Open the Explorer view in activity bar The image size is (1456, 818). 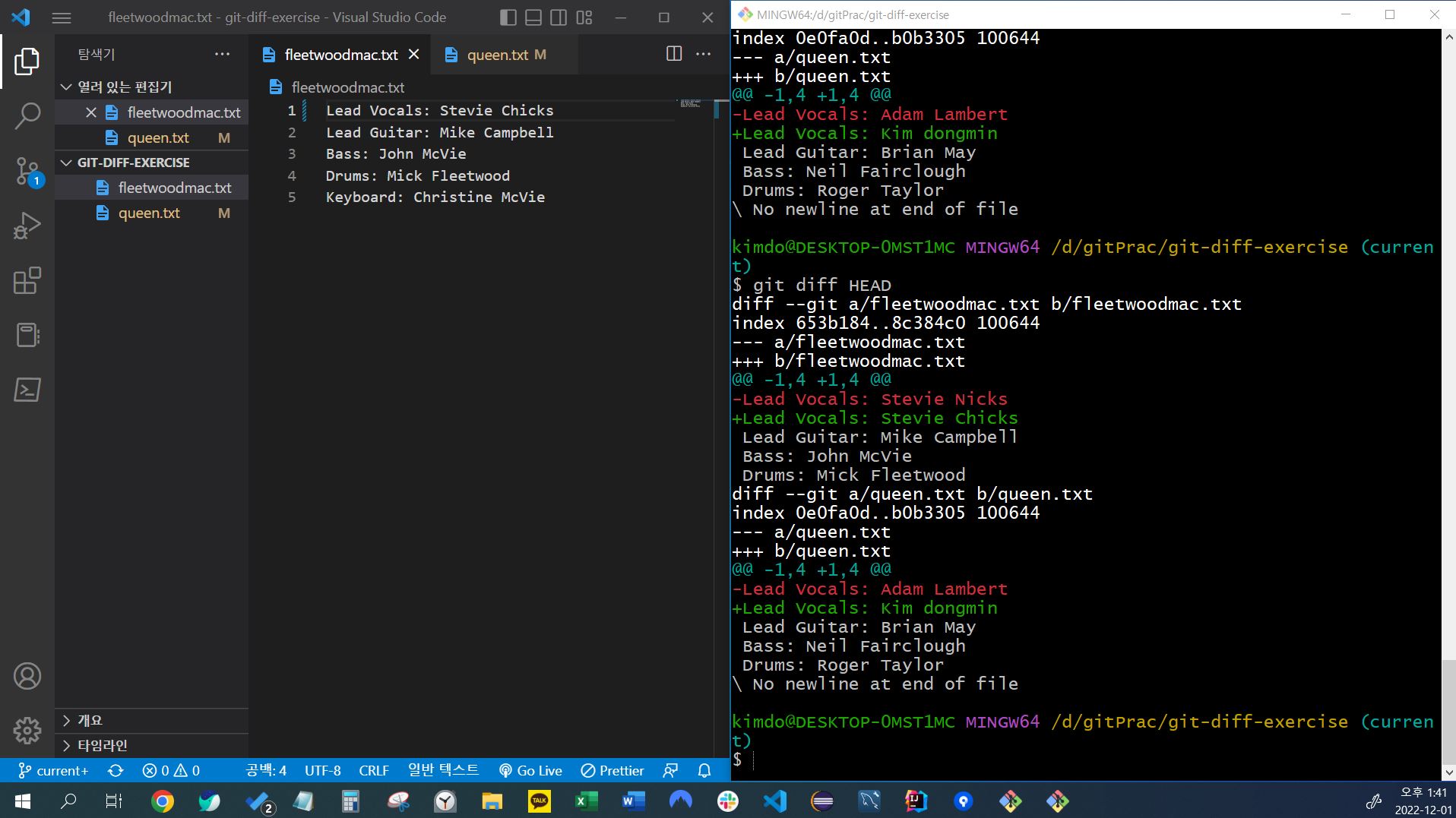coord(27,62)
